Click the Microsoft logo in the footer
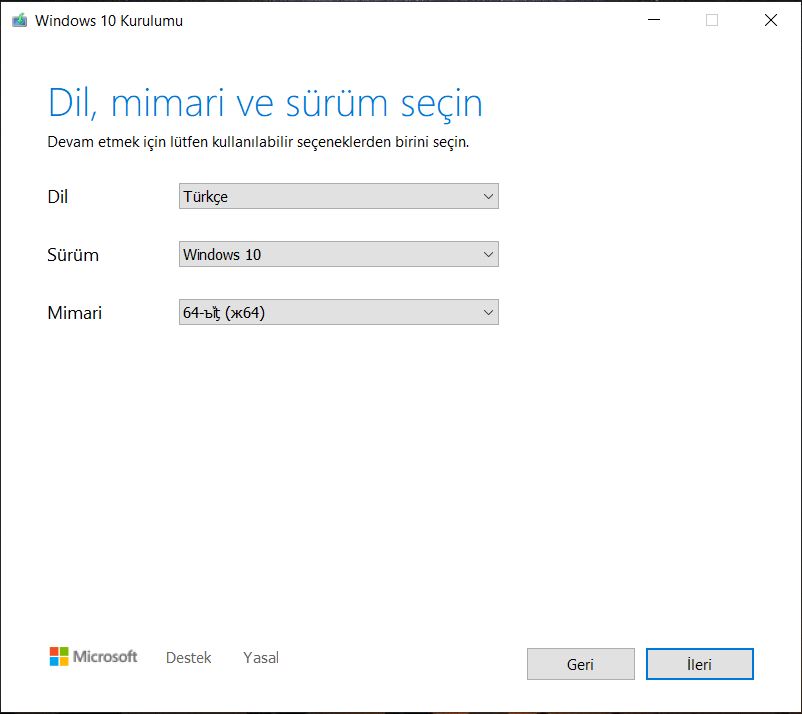 tap(93, 657)
